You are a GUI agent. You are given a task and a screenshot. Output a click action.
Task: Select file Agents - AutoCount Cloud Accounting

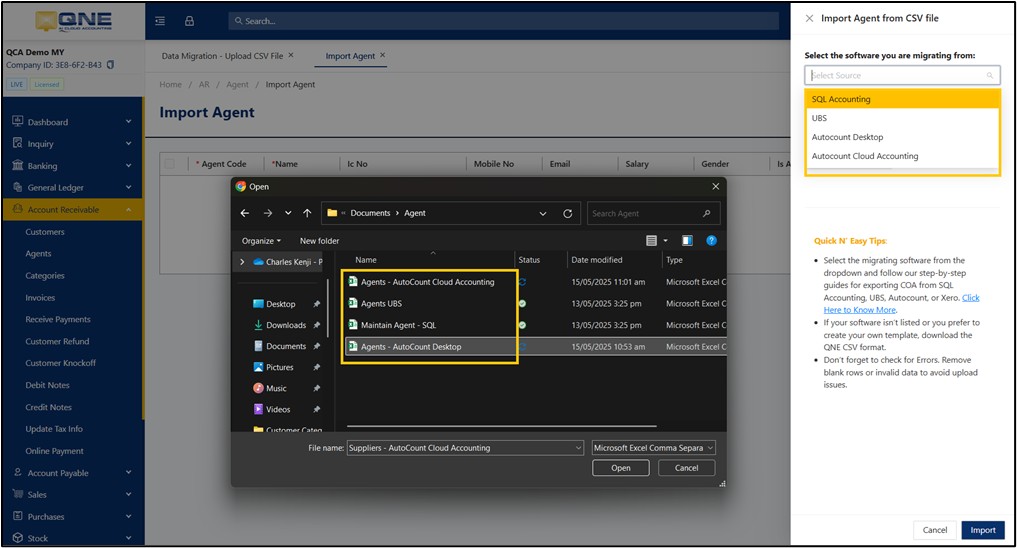point(427,282)
